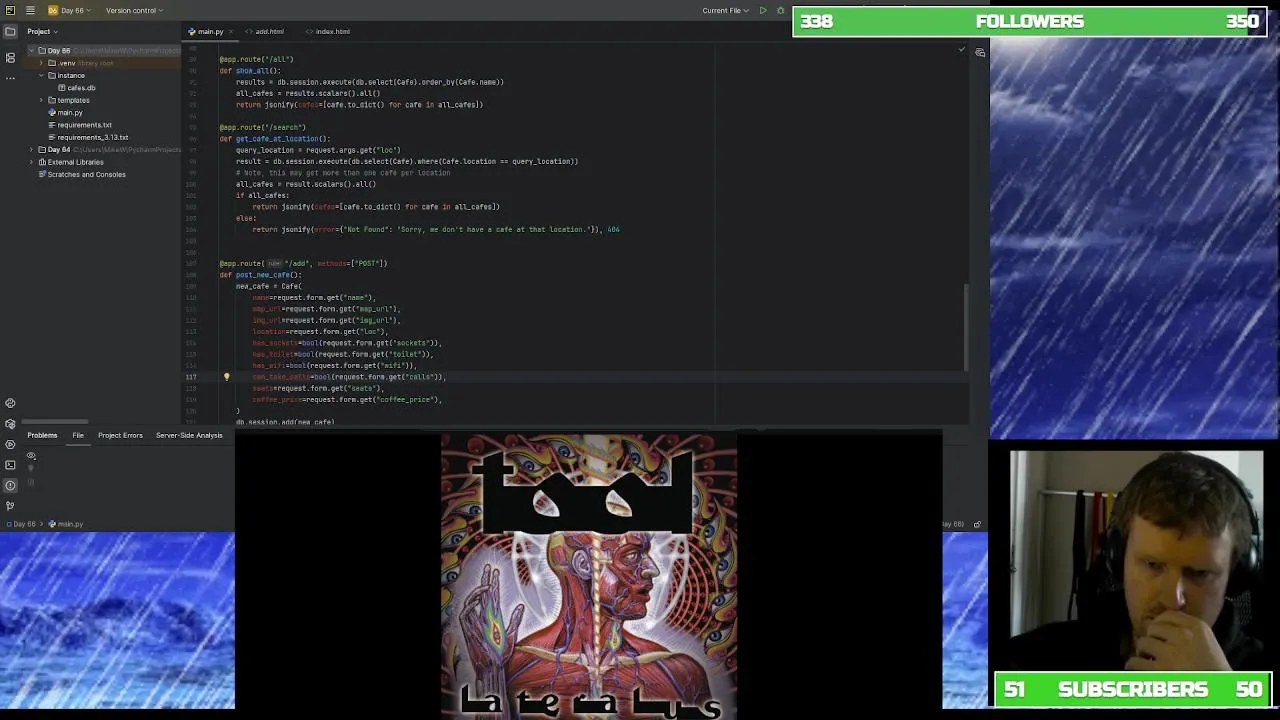Click the Lateralus album art overlay
Screen dimensions: 1280x720
589,576
